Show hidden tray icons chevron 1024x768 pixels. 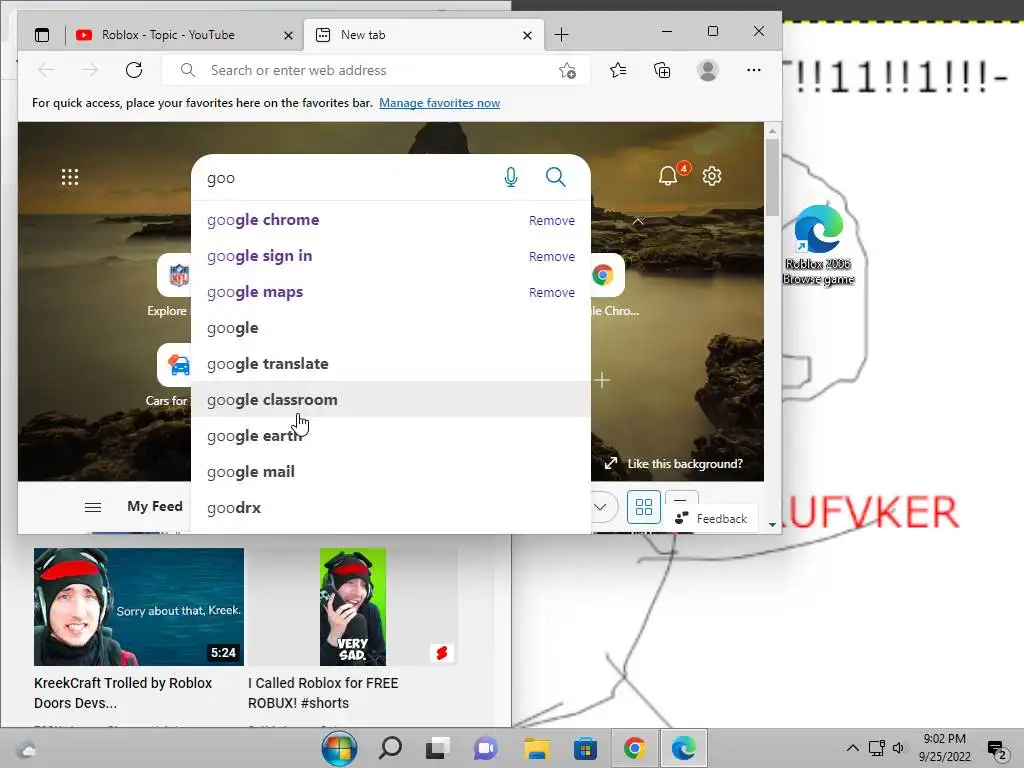coord(852,748)
